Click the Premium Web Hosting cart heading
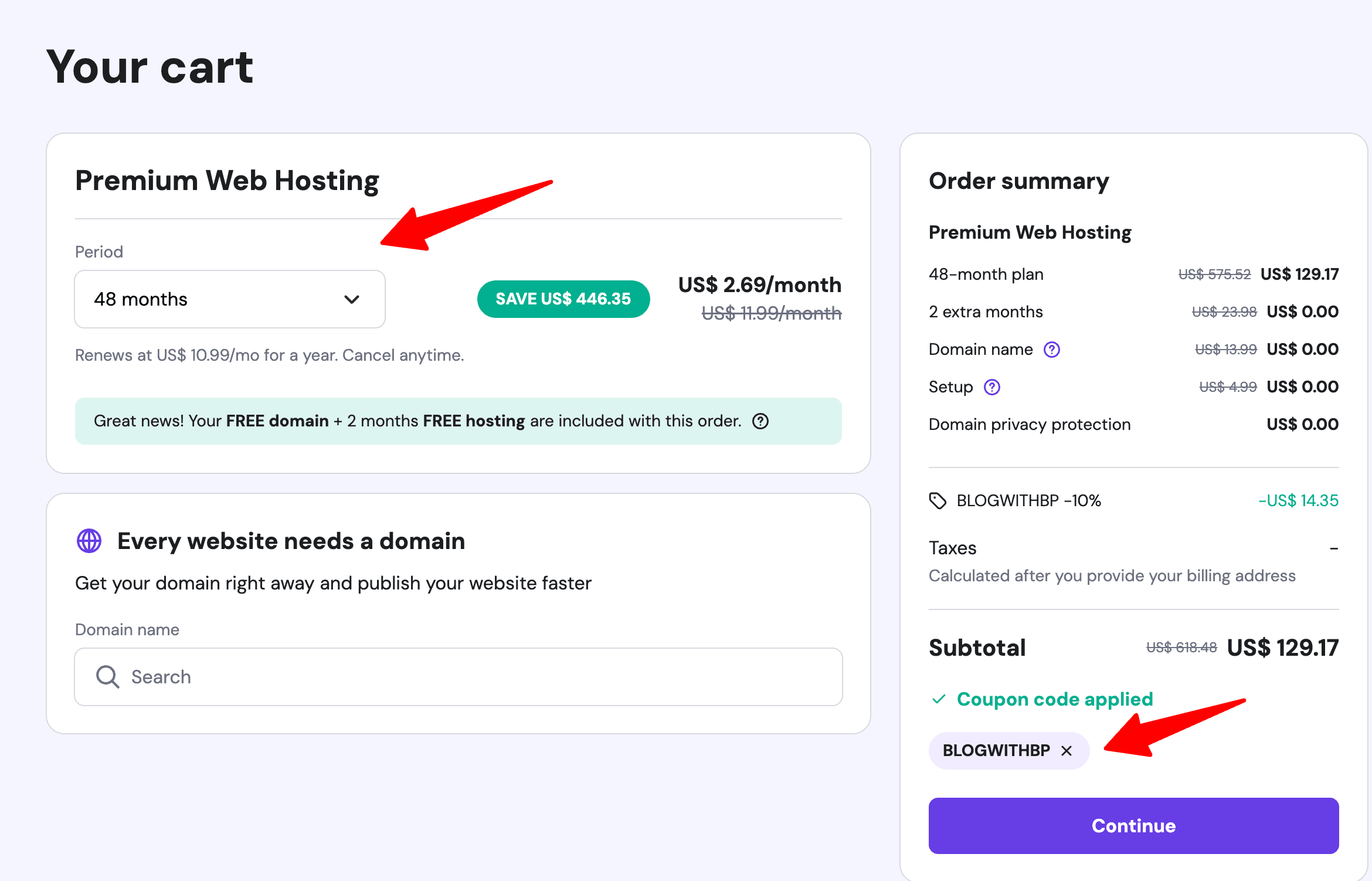 (x=227, y=181)
